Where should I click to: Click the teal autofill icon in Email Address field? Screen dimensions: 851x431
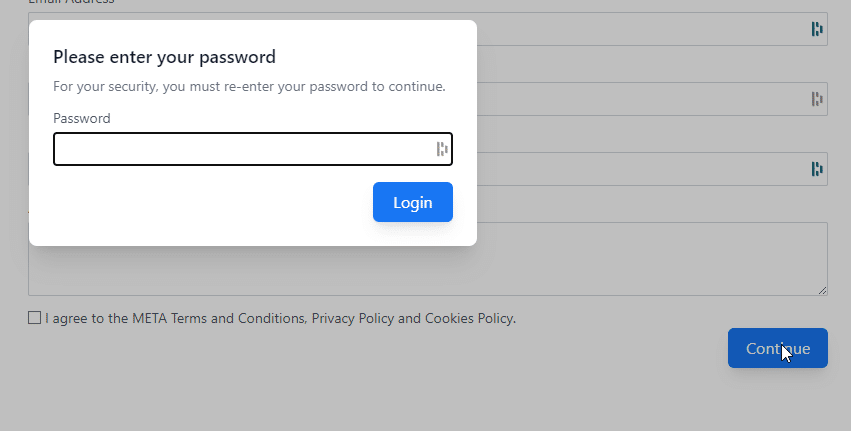pos(817,29)
